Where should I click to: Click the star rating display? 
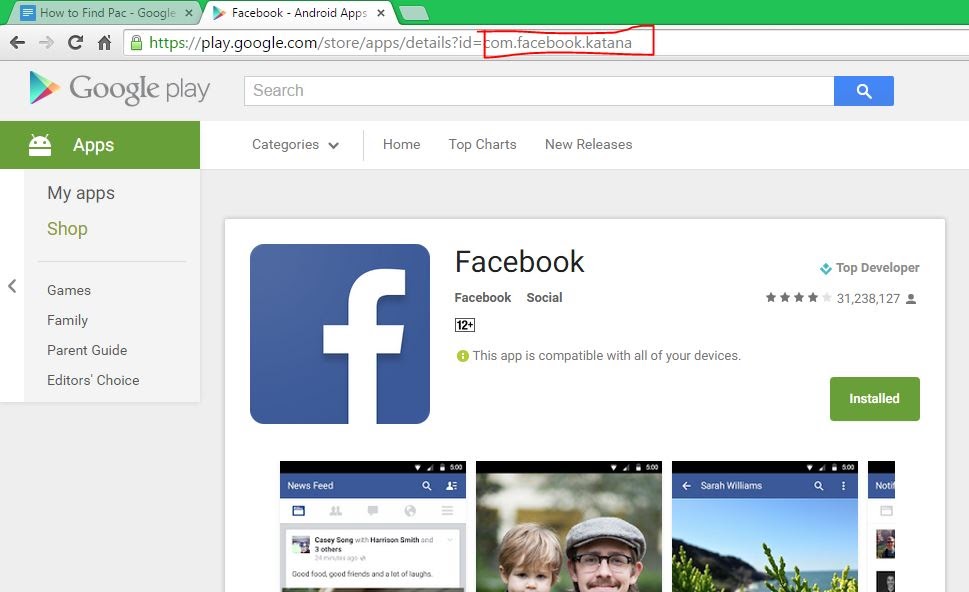(798, 298)
